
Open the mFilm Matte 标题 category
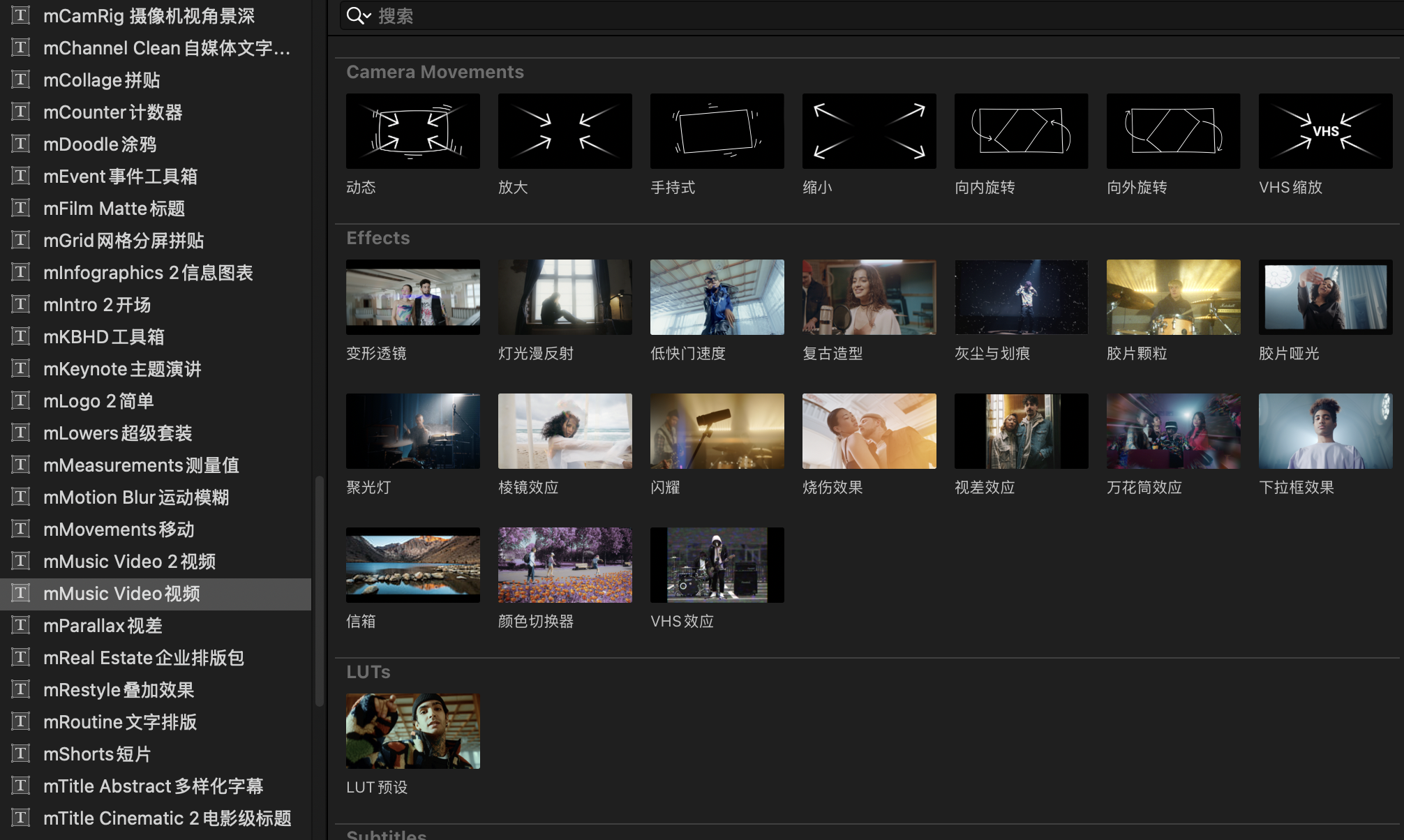[156, 208]
